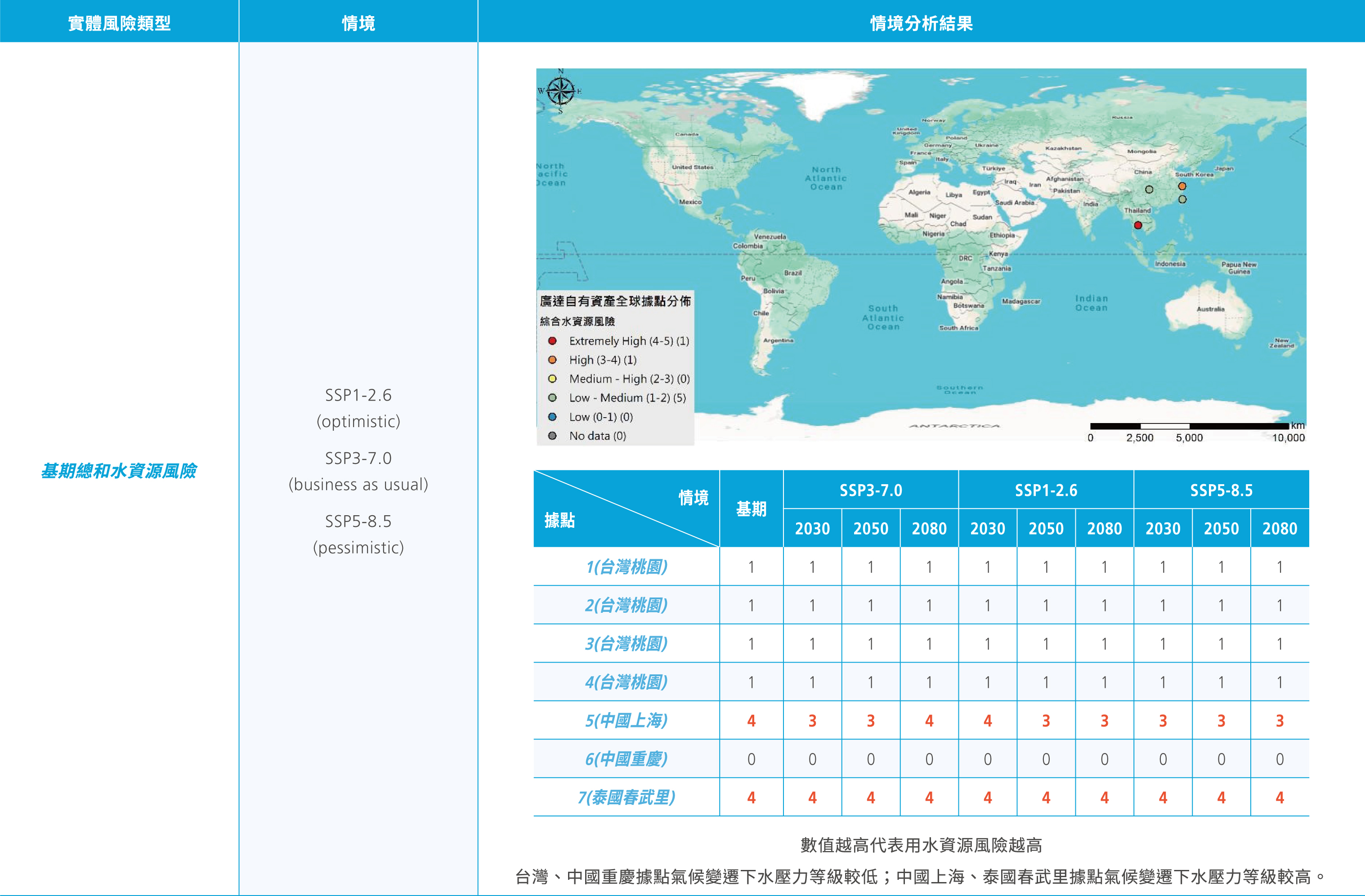Select the SSP5-8.5 column header
This screenshot has height=896, width=1365.
click(x=1221, y=490)
